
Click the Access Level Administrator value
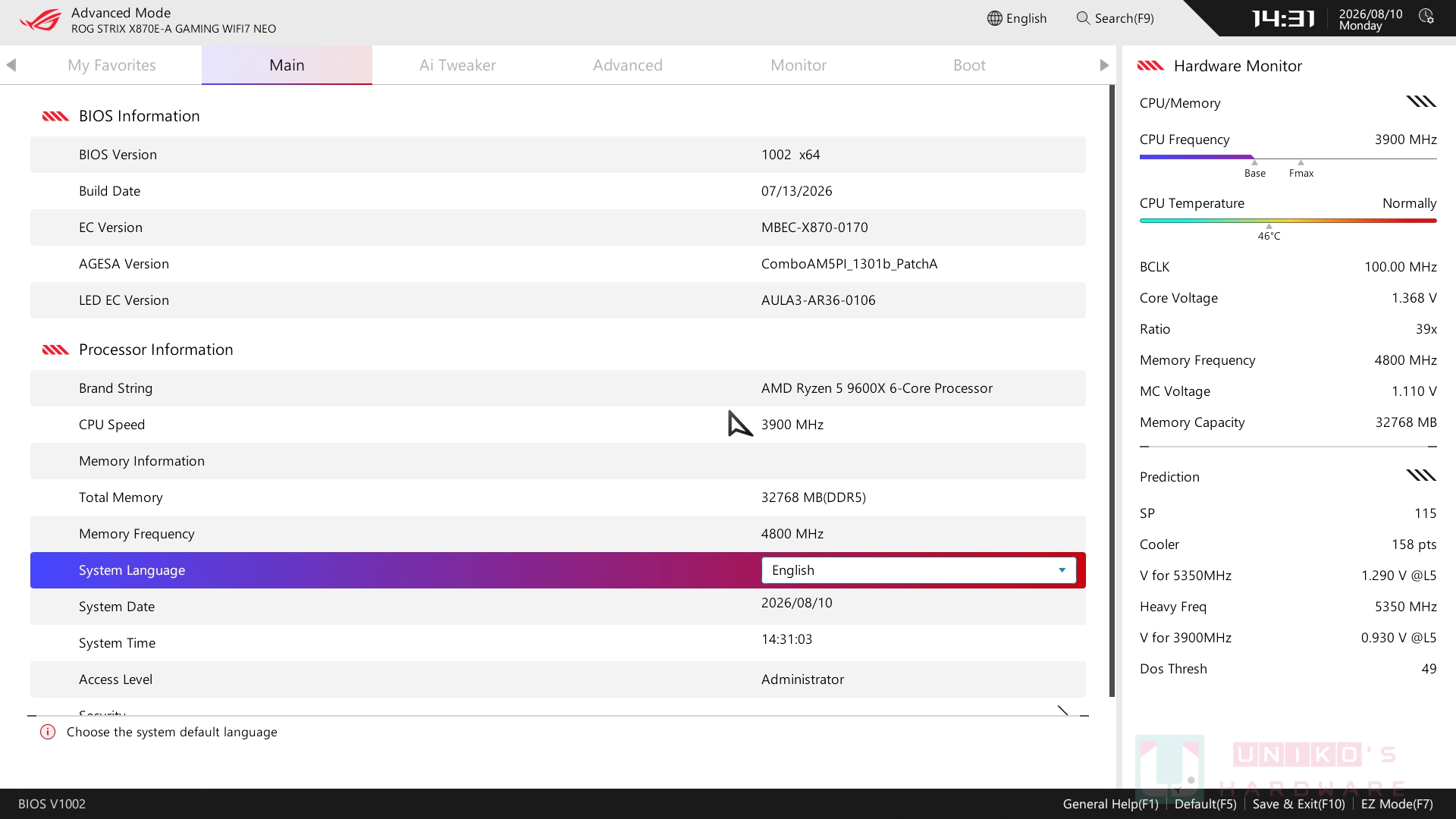coord(802,679)
